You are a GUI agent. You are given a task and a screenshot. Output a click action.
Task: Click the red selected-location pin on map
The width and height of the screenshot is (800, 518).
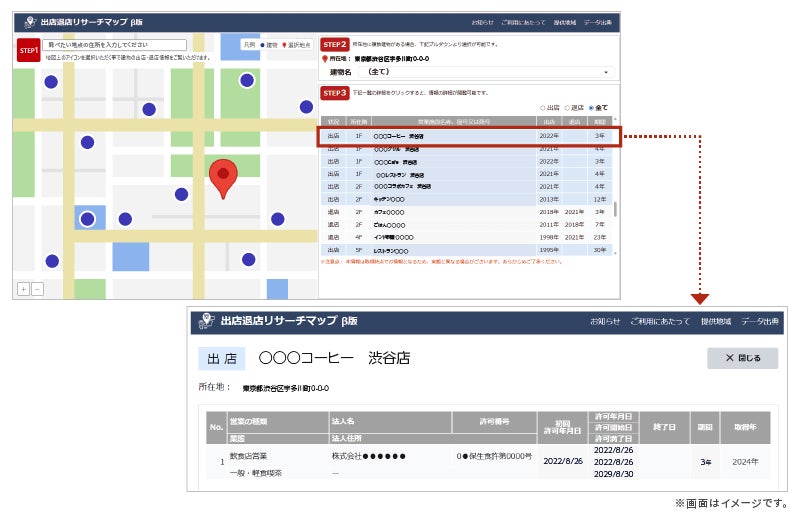tap(224, 176)
